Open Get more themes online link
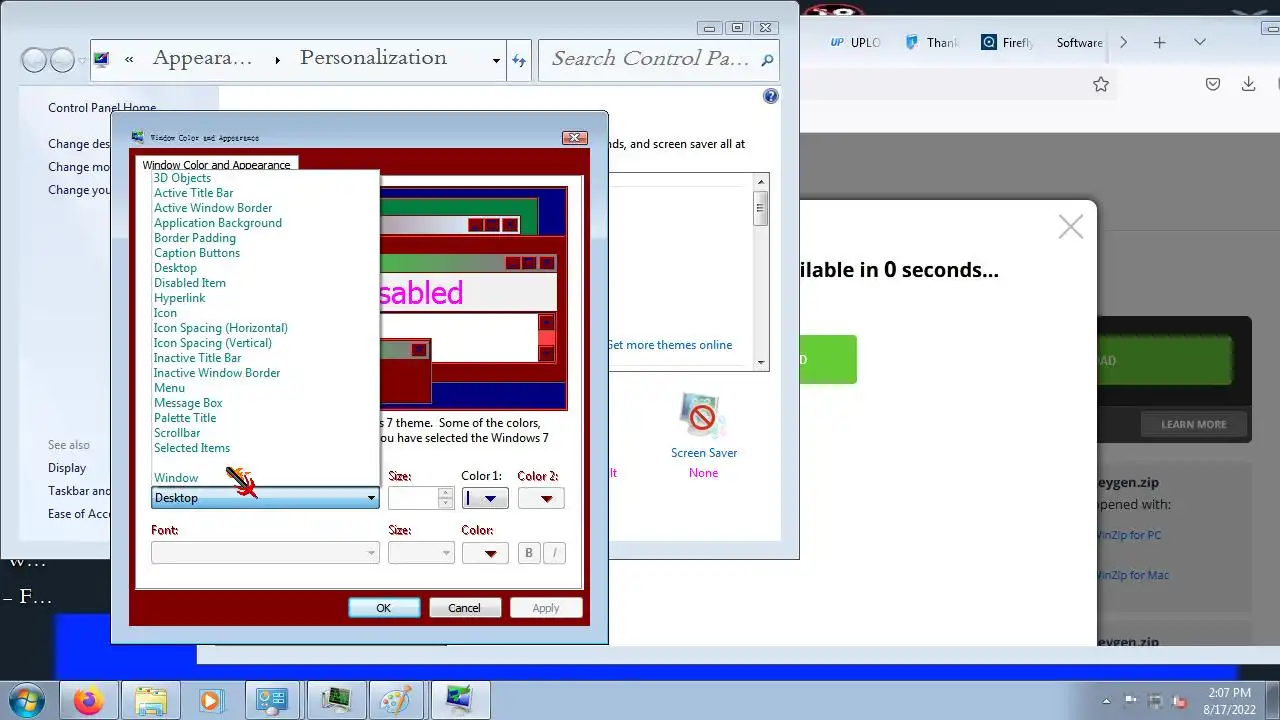The width and height of the screenshot is (1280, 720). 669,345
